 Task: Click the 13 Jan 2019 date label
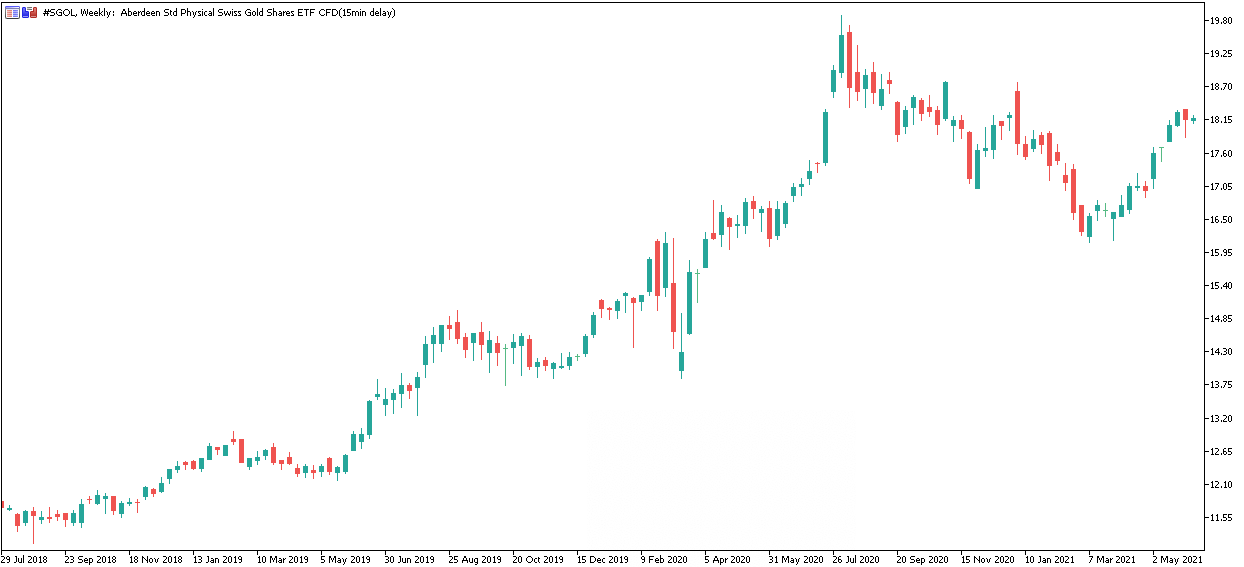tap(218, 560)
